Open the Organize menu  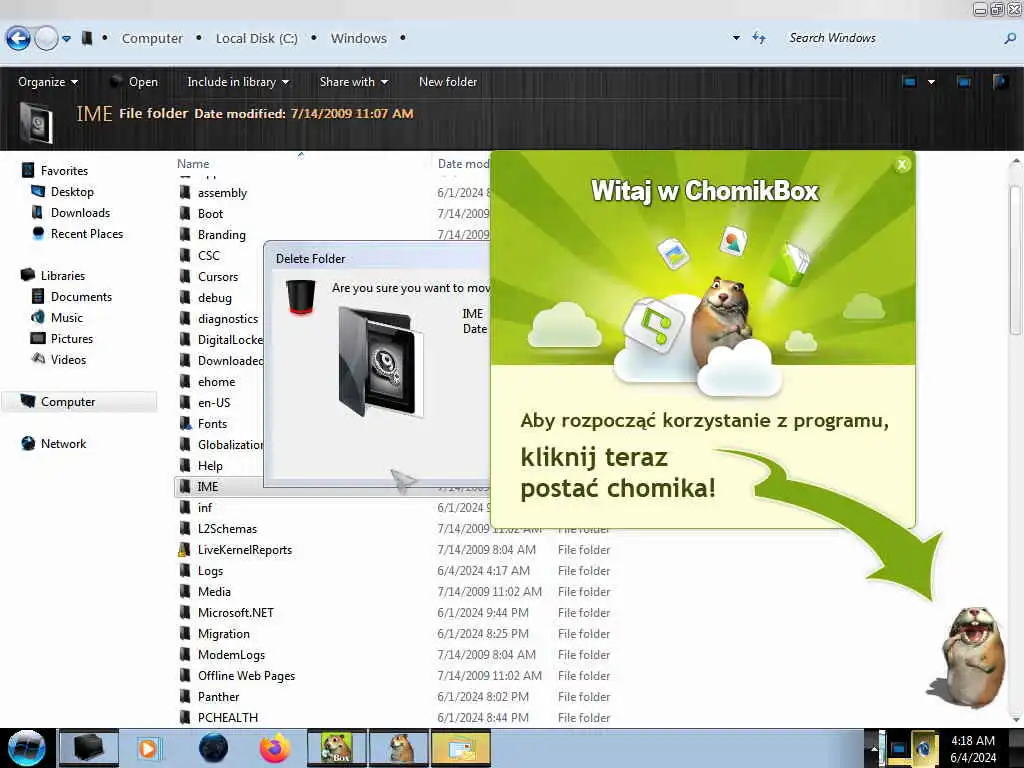[48, 82]
